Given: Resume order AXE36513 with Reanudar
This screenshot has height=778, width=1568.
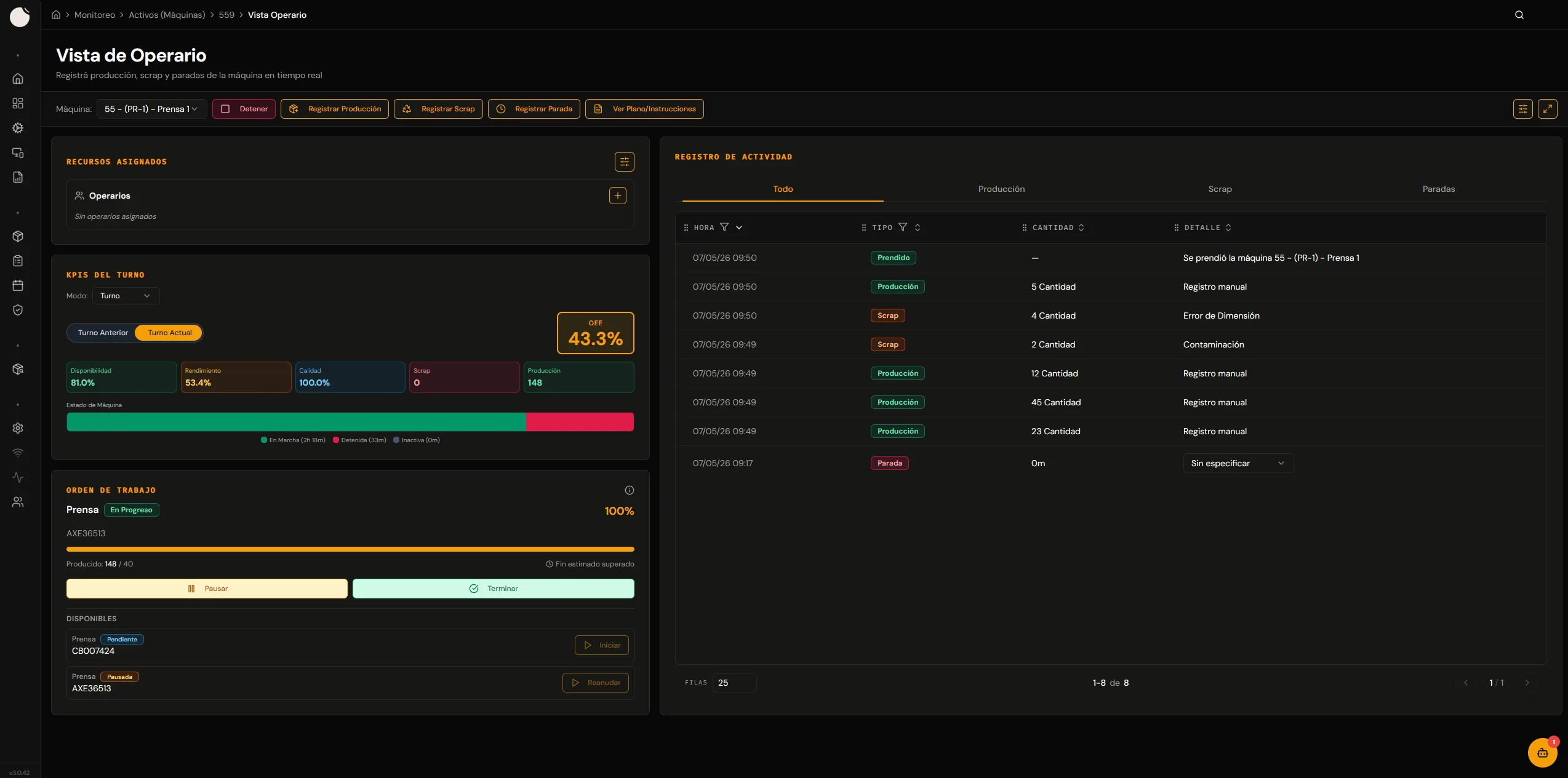Looking at the screenshot, I should pyautogui.click(x=596, y=683).
